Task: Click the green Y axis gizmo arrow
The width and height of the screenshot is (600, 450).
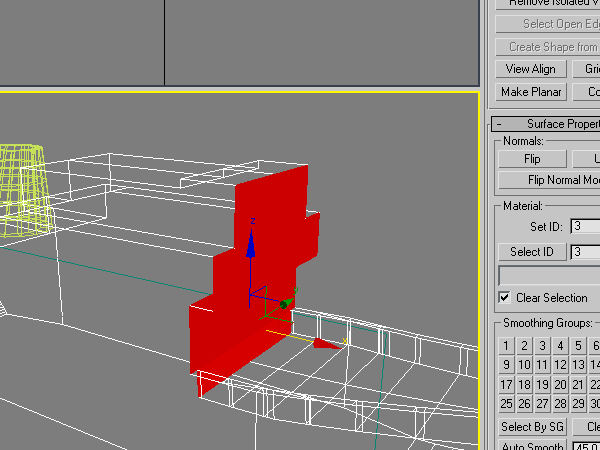Action: (287, 303)
